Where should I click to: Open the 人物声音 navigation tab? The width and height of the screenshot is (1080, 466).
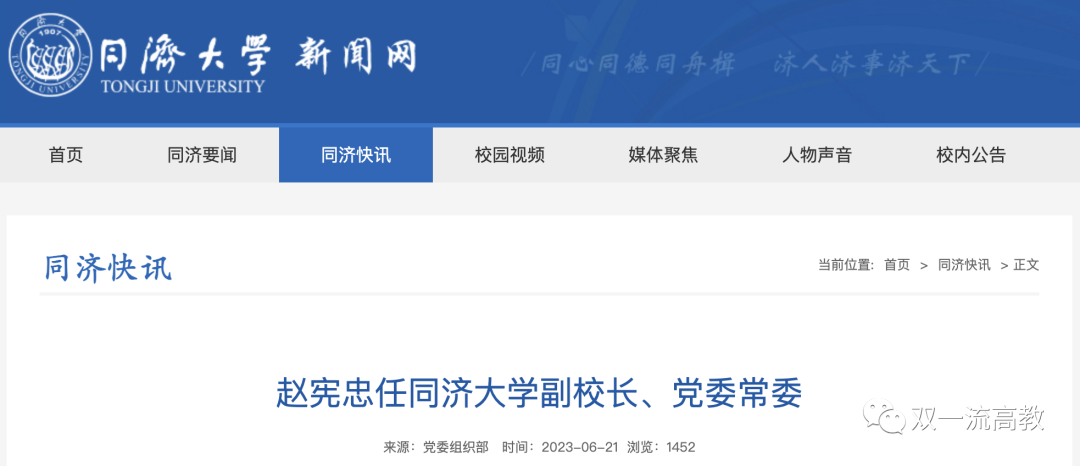(x=817, y=155)
